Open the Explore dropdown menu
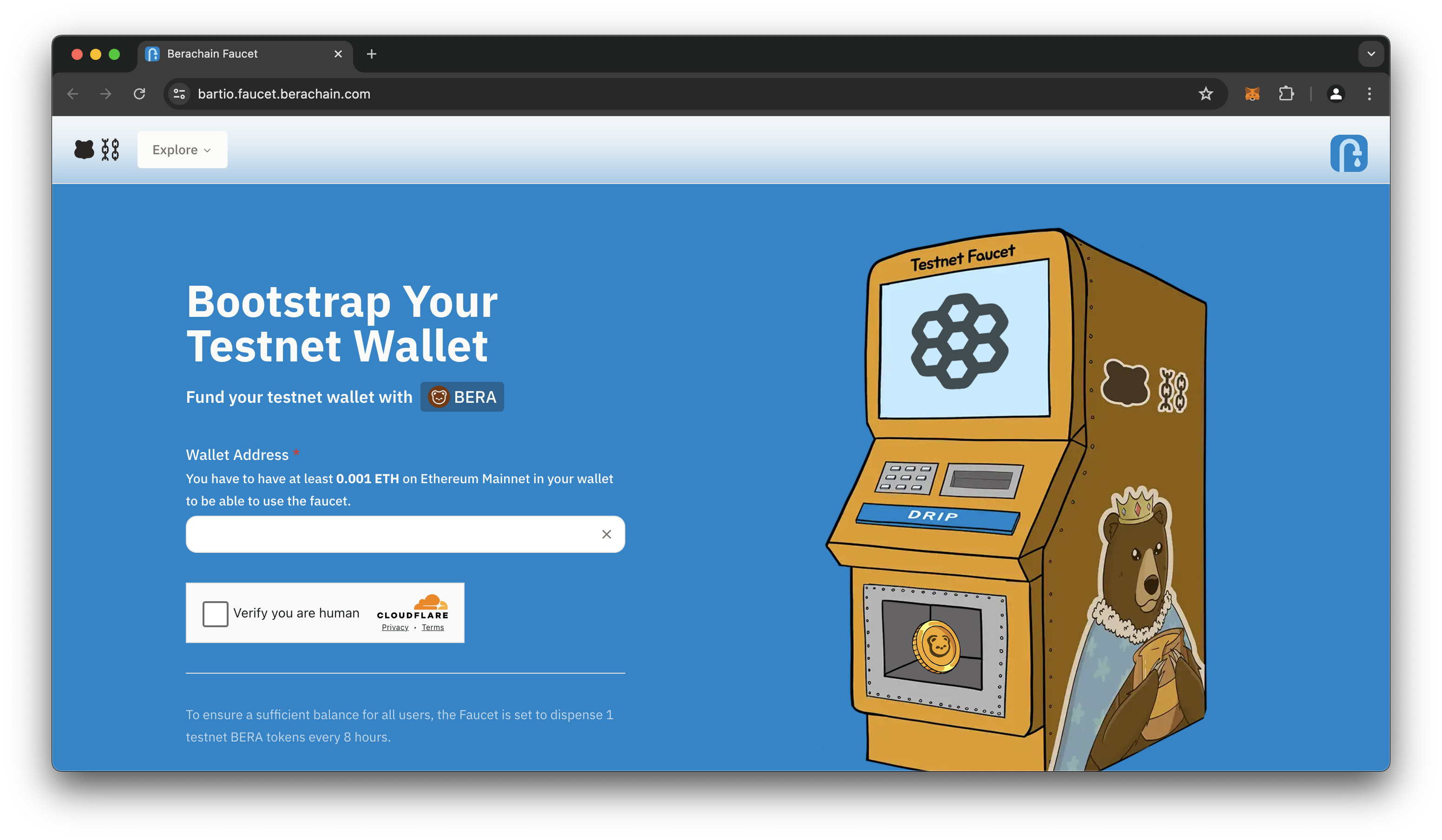The image size is (1442, 840). (x=182, y=150)
